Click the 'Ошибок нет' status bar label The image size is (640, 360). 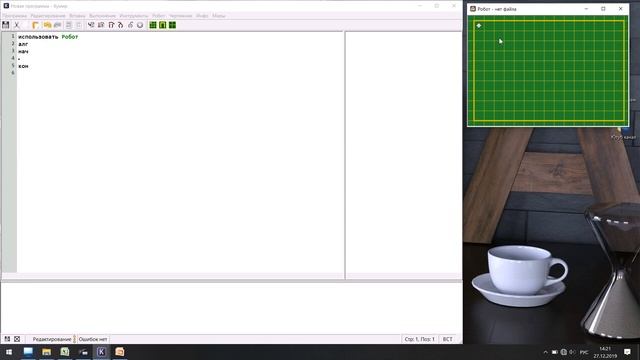93,339
